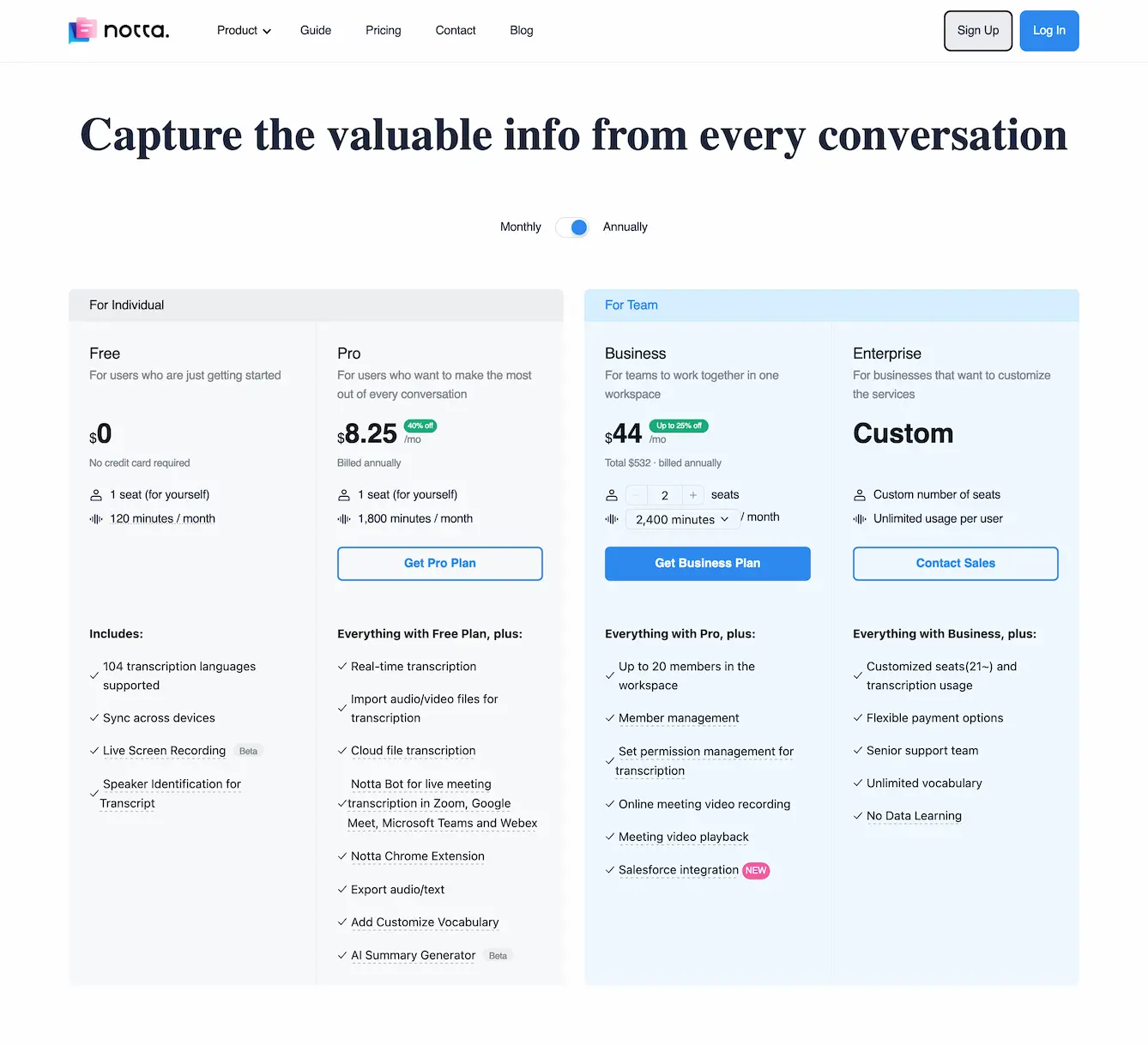
Task: Open the minutes dropdown in Business plan
Action: [x=682, y=519]
